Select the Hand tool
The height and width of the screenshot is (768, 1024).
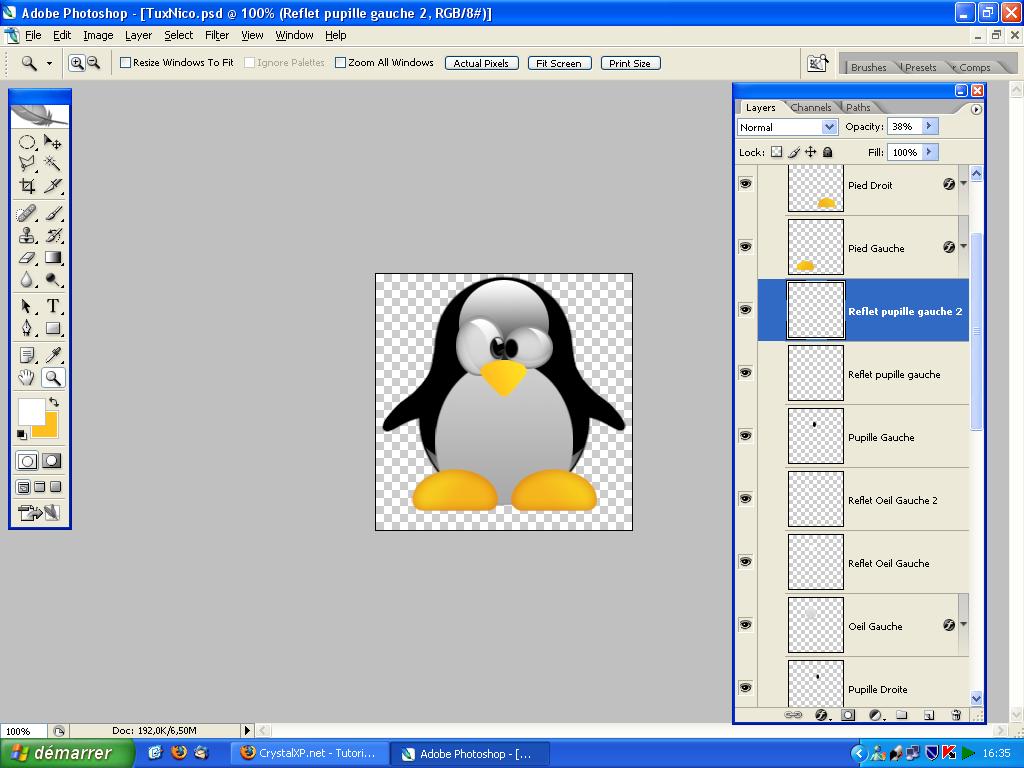(x=27, y=377)
